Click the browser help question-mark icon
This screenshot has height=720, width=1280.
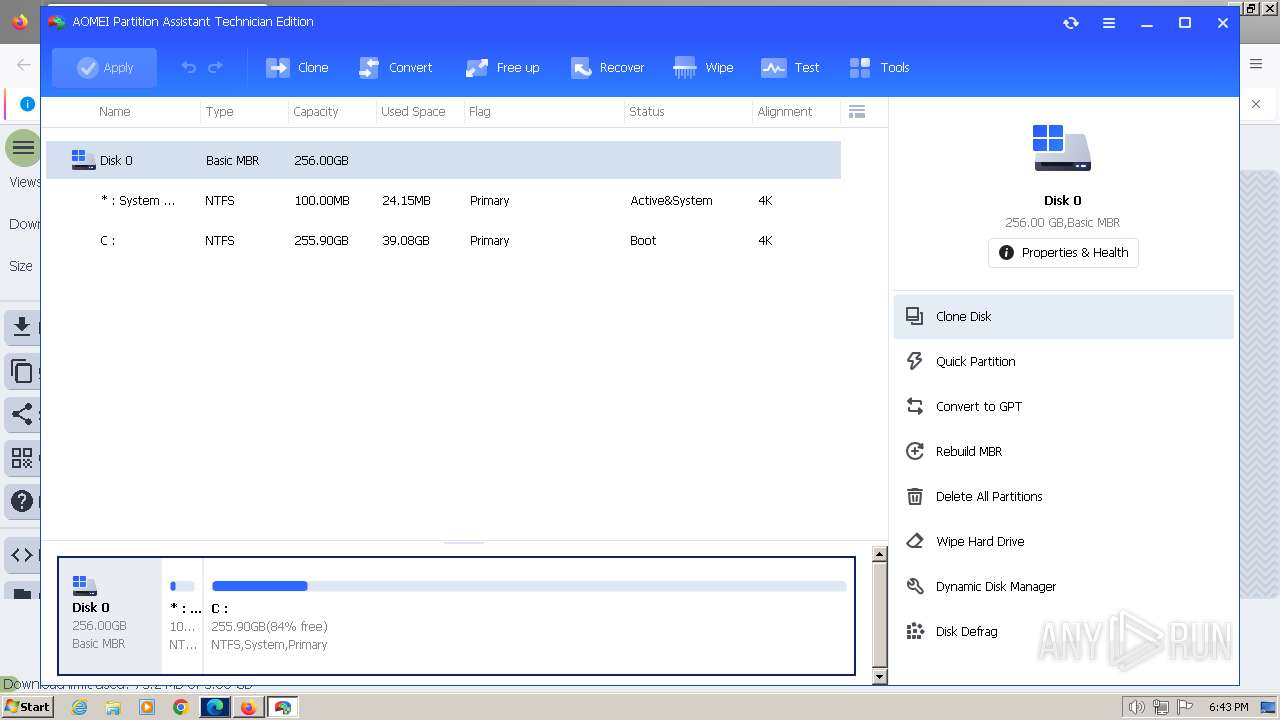tap(21, 501)
